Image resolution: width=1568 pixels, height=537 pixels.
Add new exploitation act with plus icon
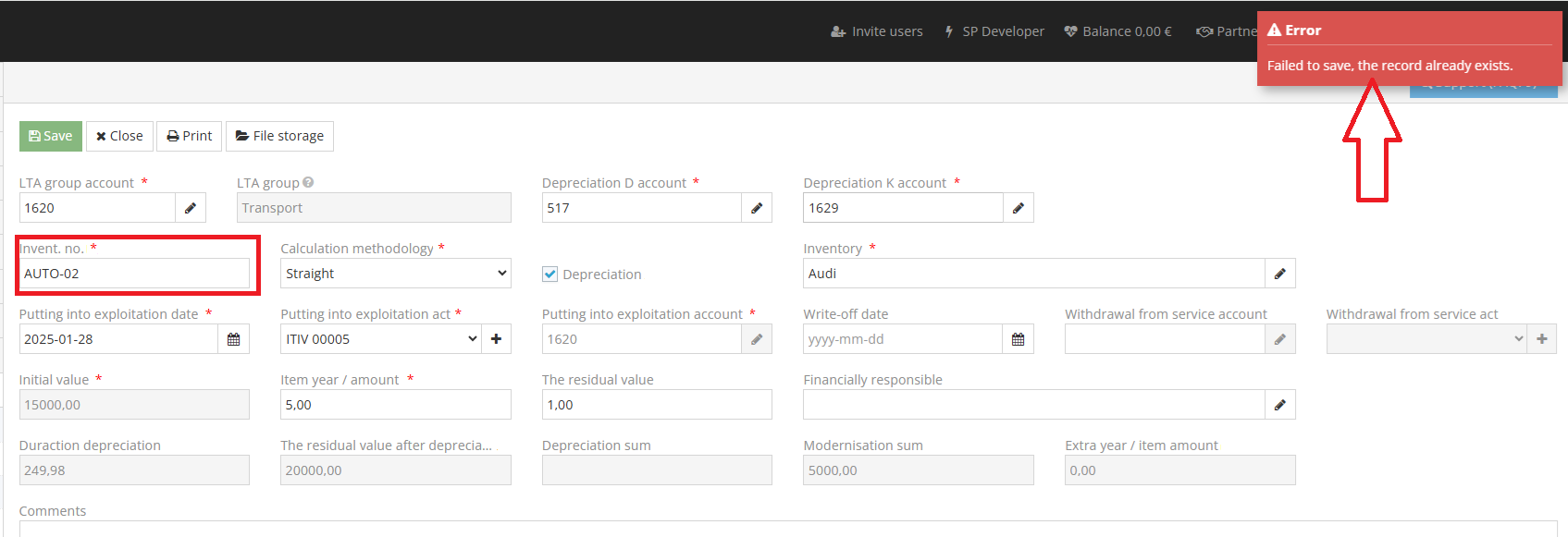(x=497, y=339)
